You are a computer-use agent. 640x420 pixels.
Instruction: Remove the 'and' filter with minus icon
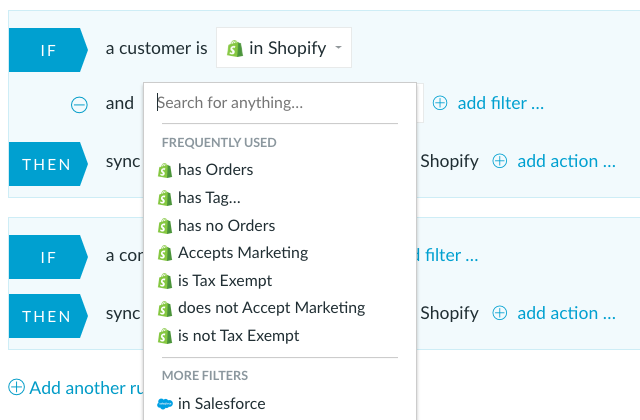click(x=79, y=104)
